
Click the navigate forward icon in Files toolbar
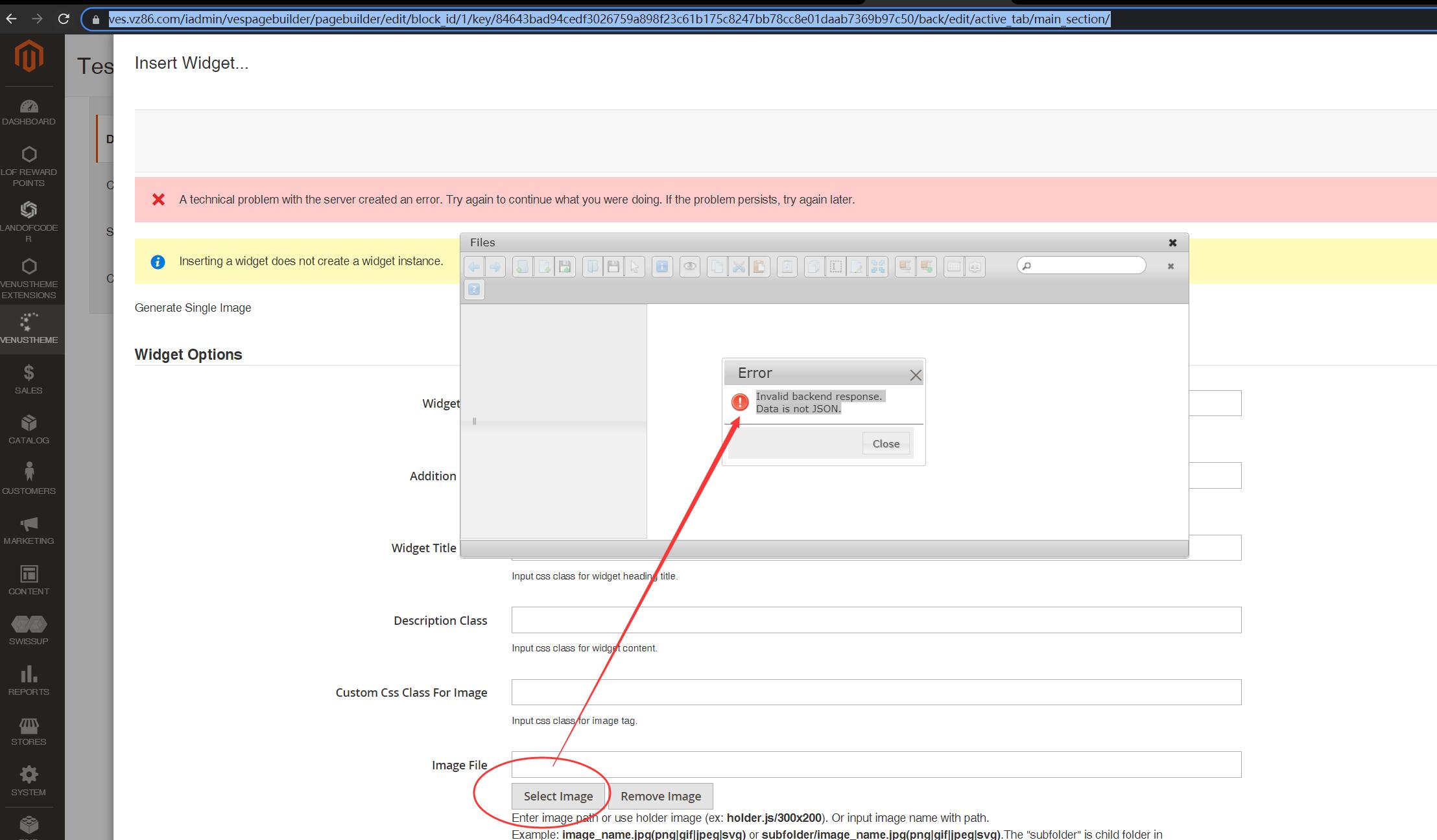(x=494, y=266)
